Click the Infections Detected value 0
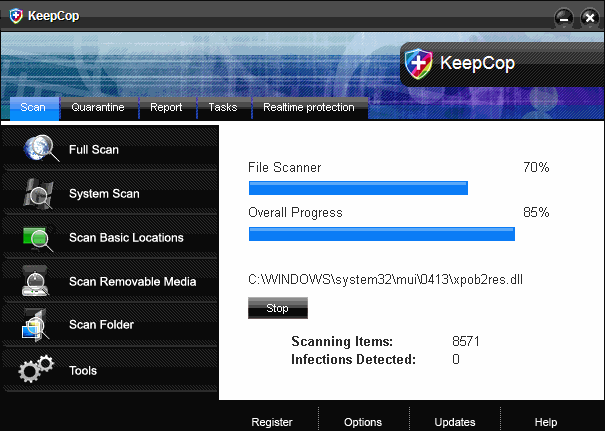Image resolution: width=605 pixels, height=431 pixels. [x=456, y=360]
